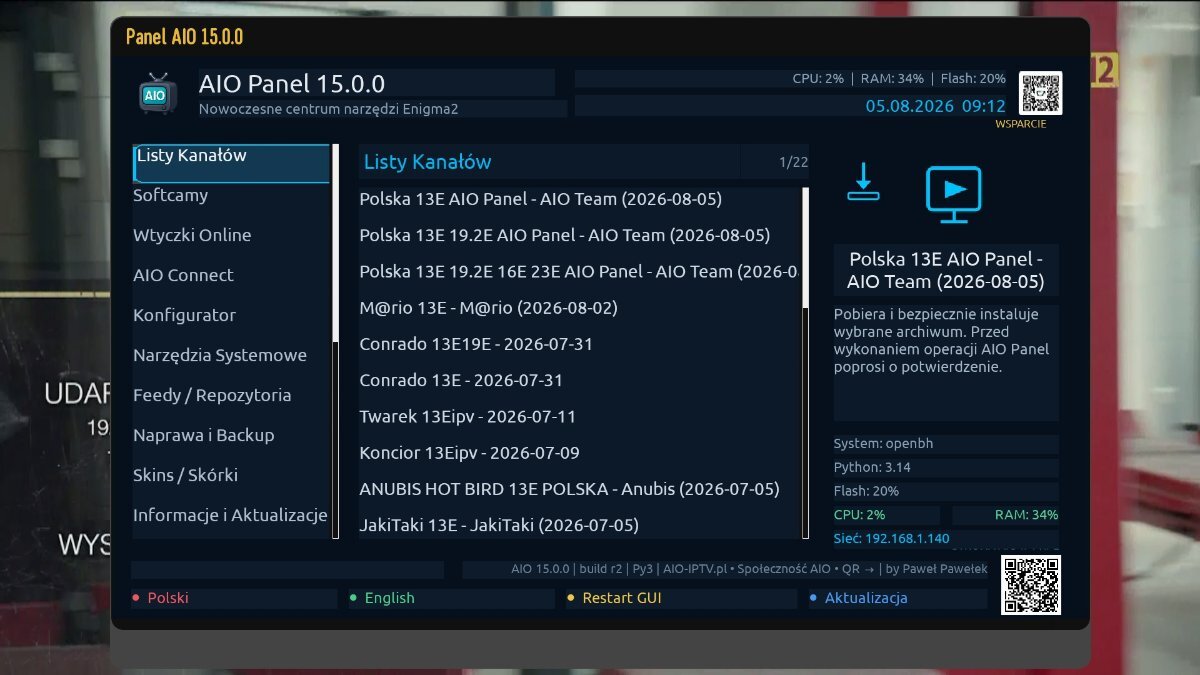Click the red Polski dot

tap(136, 598)
